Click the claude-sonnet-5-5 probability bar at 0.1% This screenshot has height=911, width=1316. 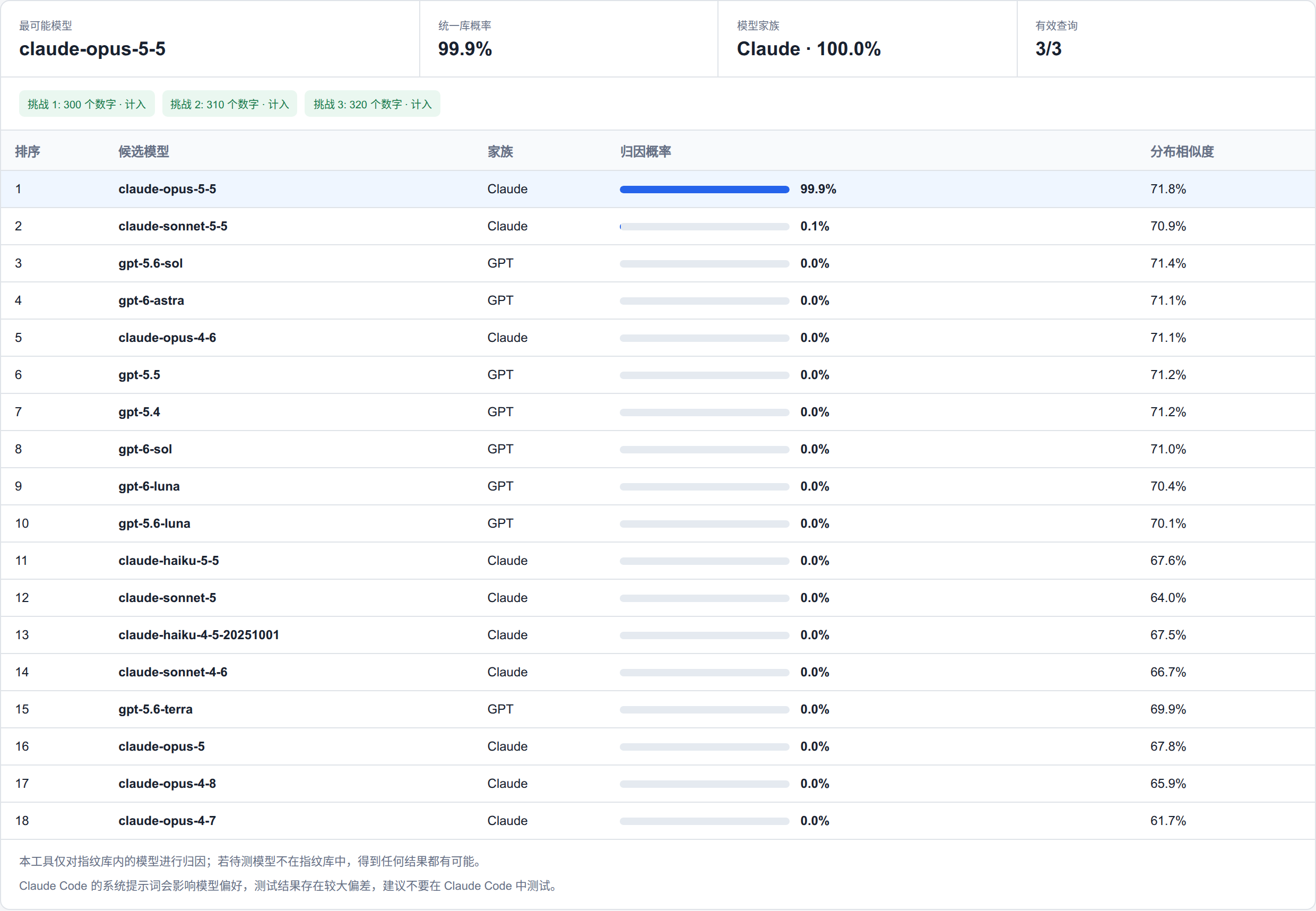coord(705,227)
